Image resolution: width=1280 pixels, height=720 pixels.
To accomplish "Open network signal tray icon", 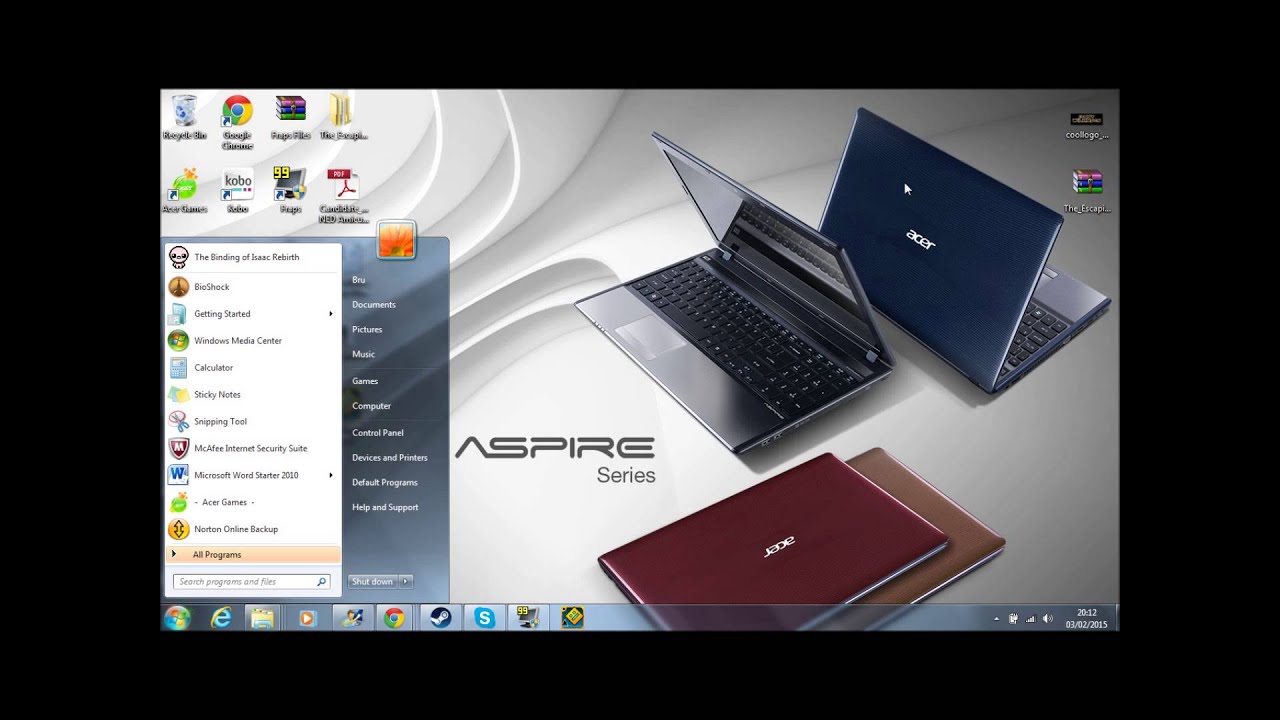I will (x=1030, y=619).
